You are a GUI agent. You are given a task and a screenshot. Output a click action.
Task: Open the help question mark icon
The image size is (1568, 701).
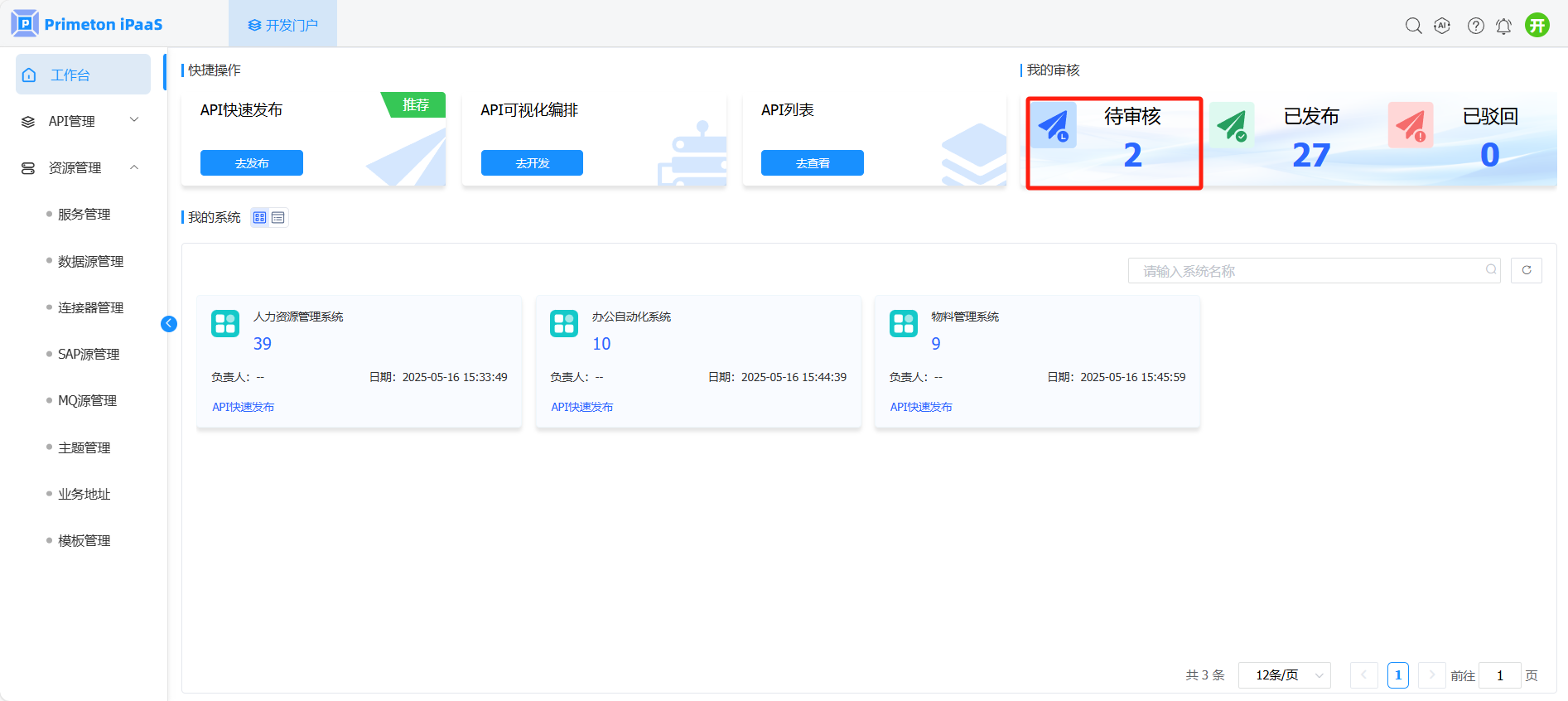(1475, 26)
